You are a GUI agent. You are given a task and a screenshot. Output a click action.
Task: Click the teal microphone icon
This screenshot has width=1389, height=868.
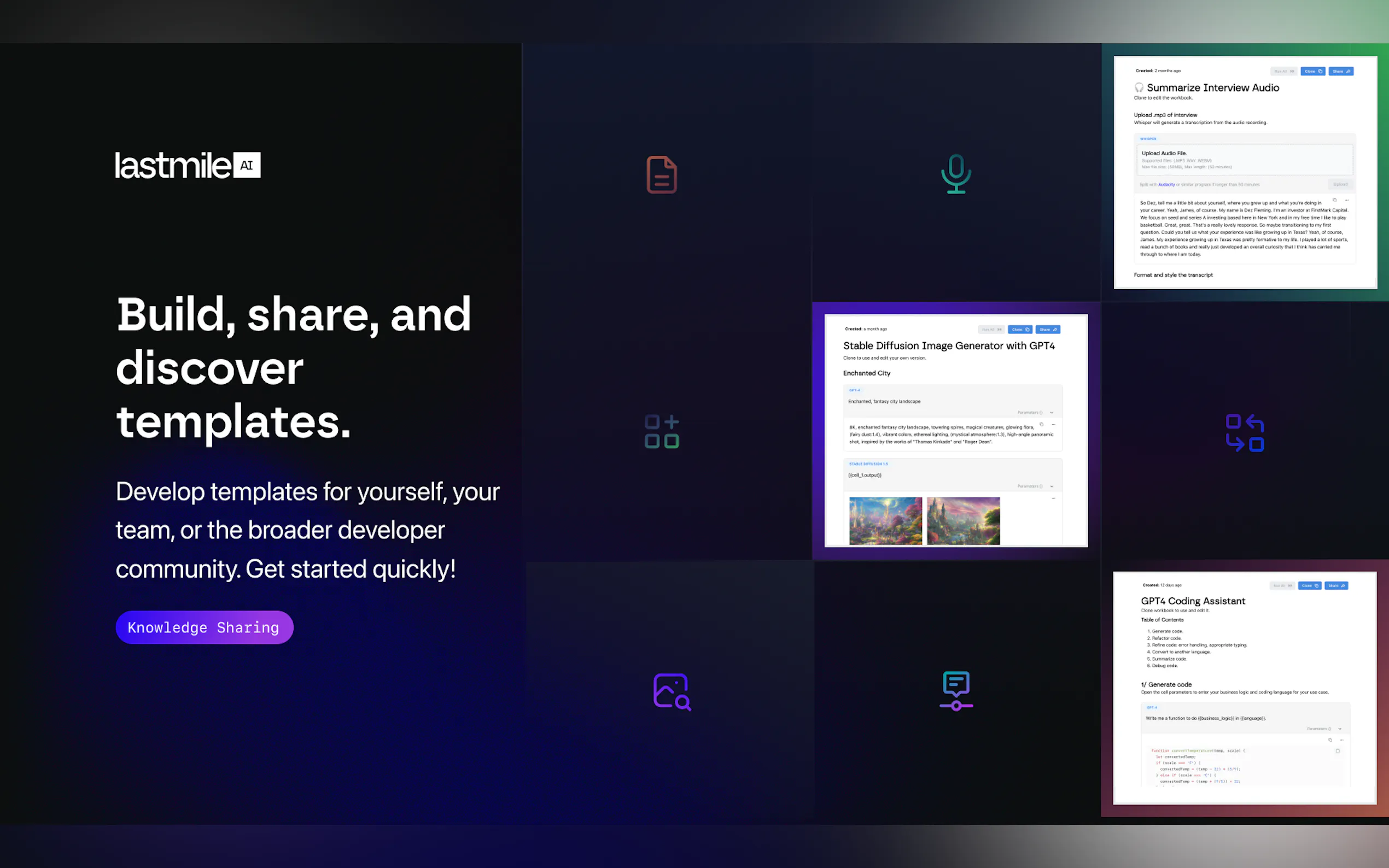point(955,174)
